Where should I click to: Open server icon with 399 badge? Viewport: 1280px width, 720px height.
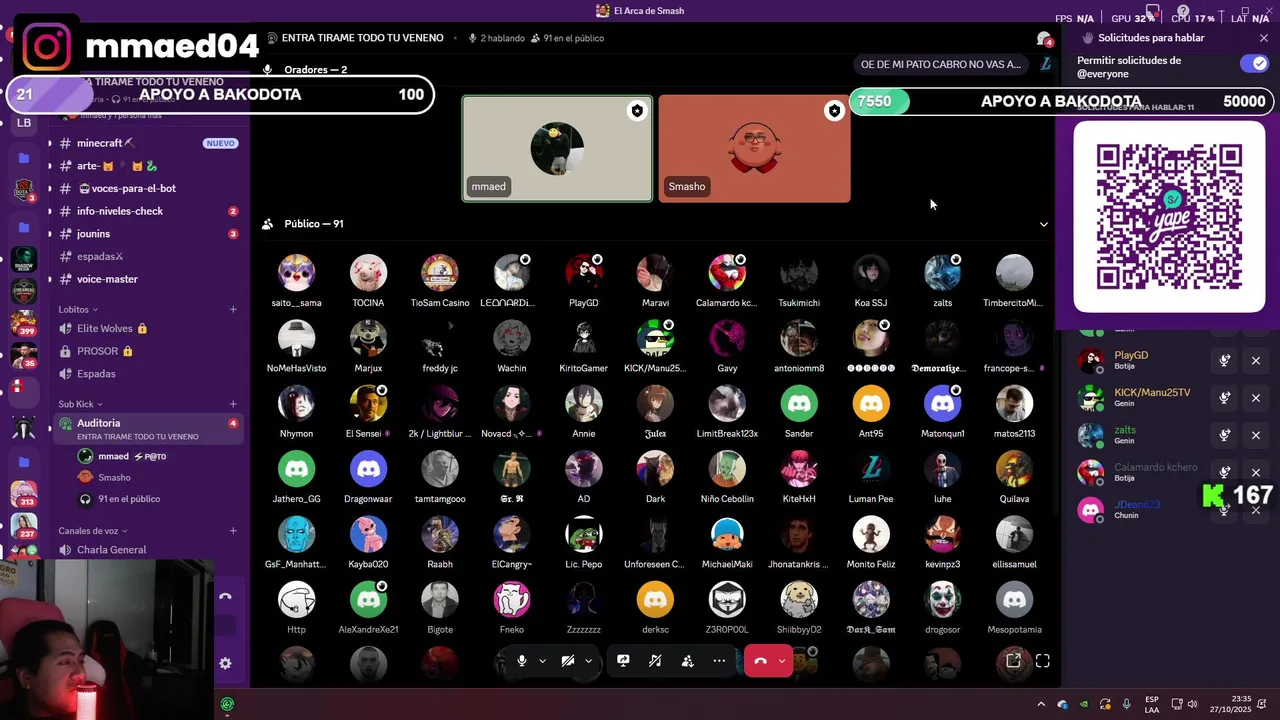click(x=24, y=324)
